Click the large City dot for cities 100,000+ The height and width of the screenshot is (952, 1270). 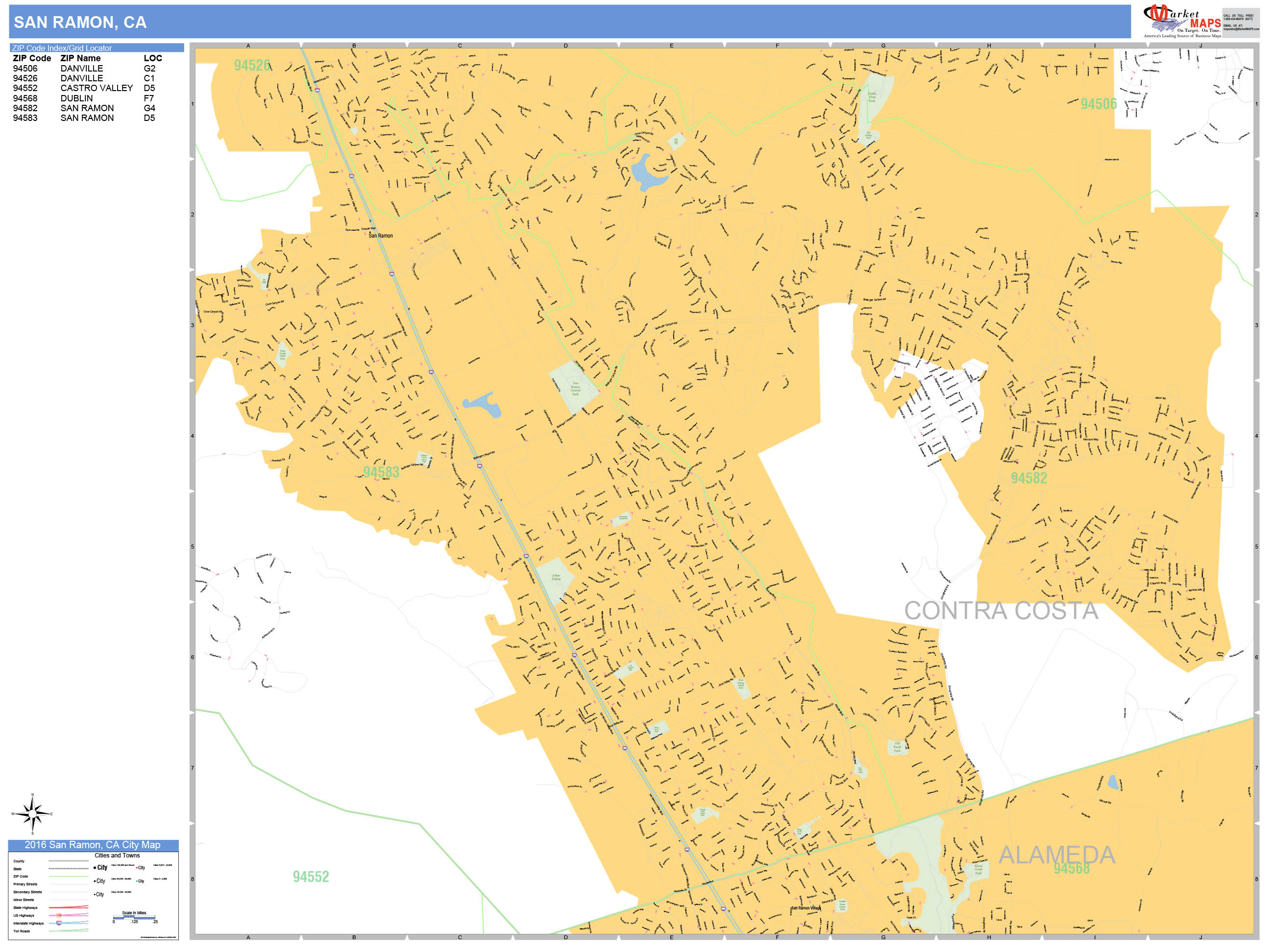96,868
